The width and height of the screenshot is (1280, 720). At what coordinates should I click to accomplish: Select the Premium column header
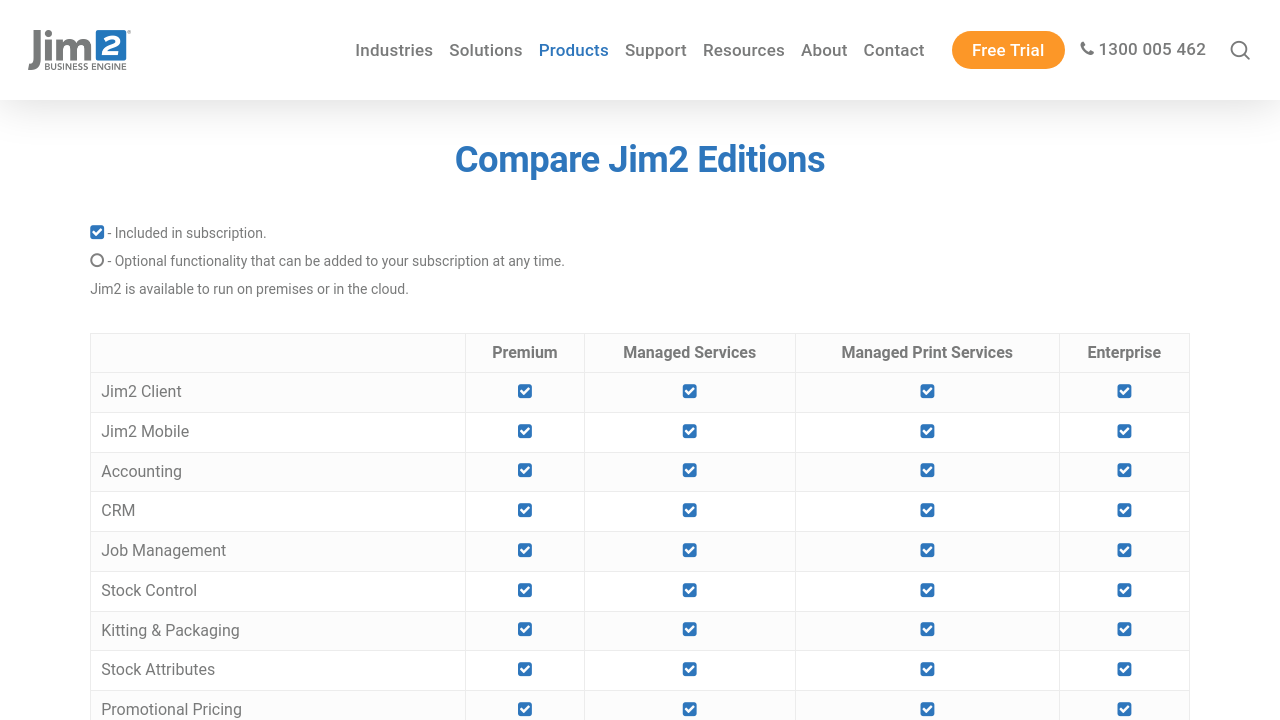tap(525, 352)
